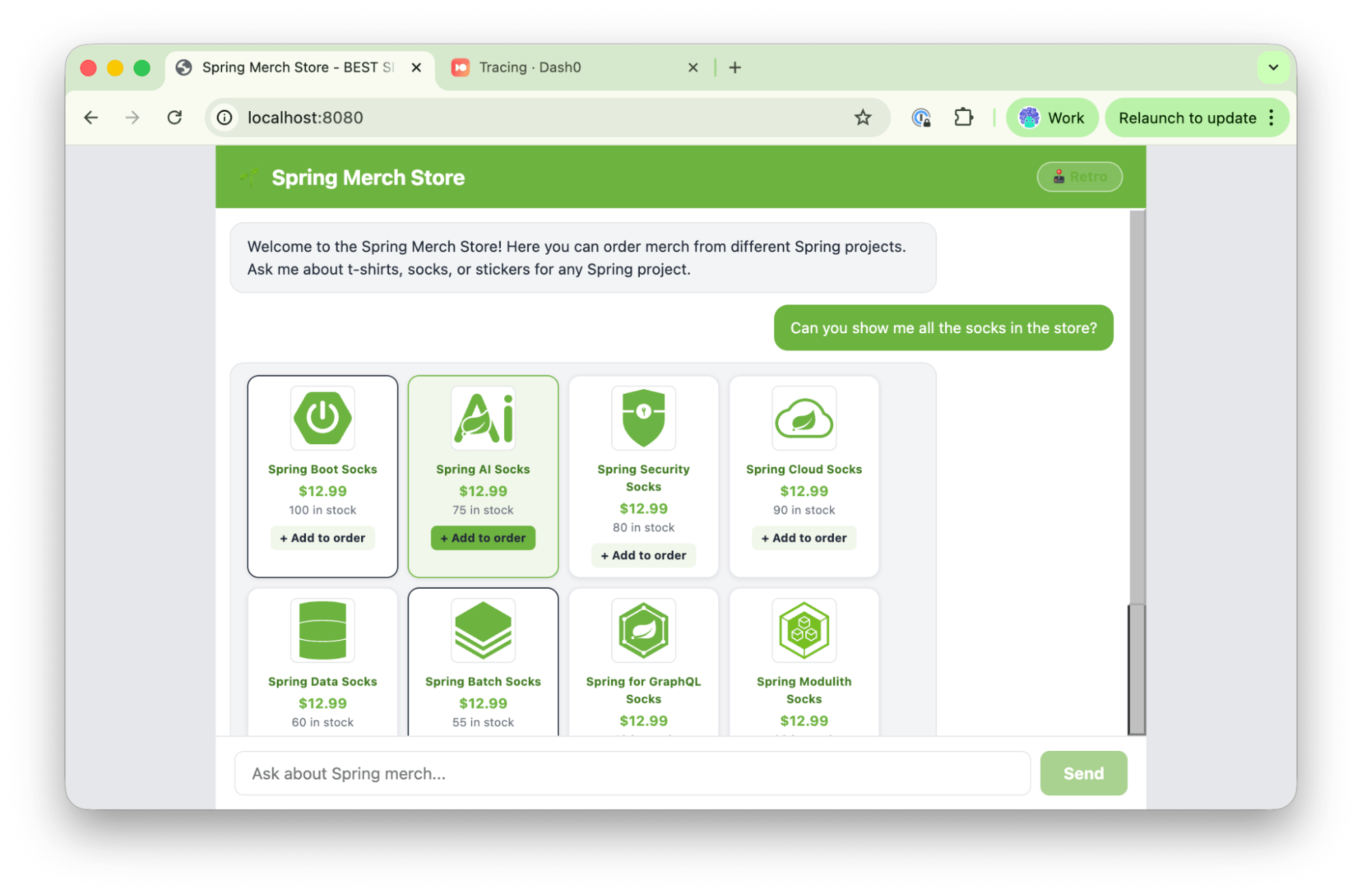Add Spring Boot Socks to order
This screenshot has width=1362, height=896.
[x=322, y=538]
